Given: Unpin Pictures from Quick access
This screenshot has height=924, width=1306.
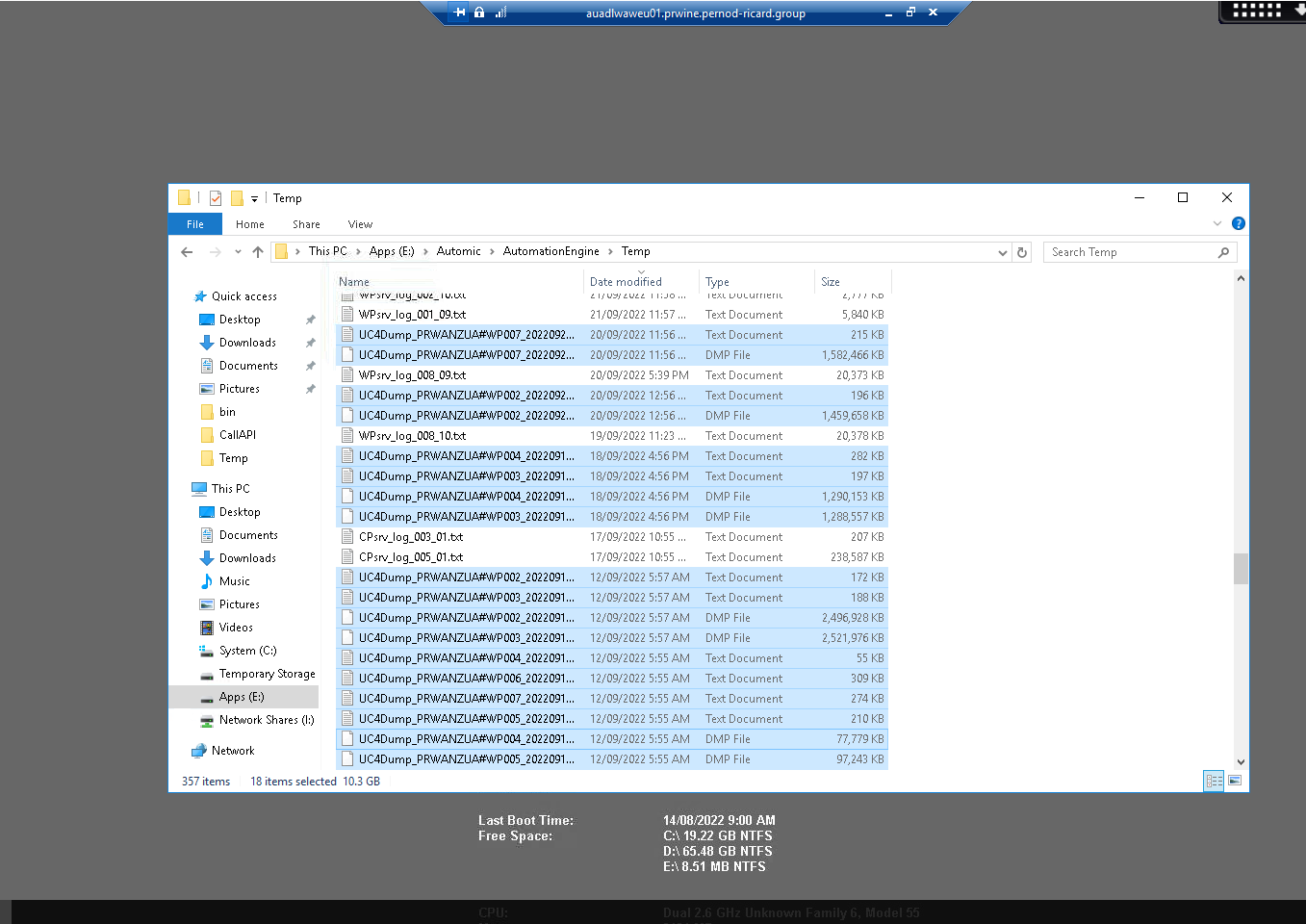Looking at the screenshot, I should [x=310, y=389].
